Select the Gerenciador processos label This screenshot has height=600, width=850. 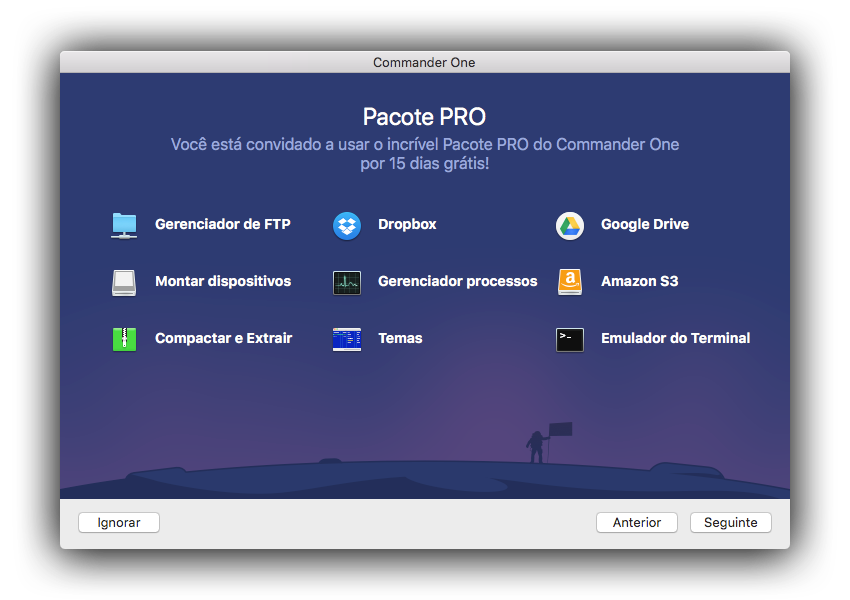457,281
